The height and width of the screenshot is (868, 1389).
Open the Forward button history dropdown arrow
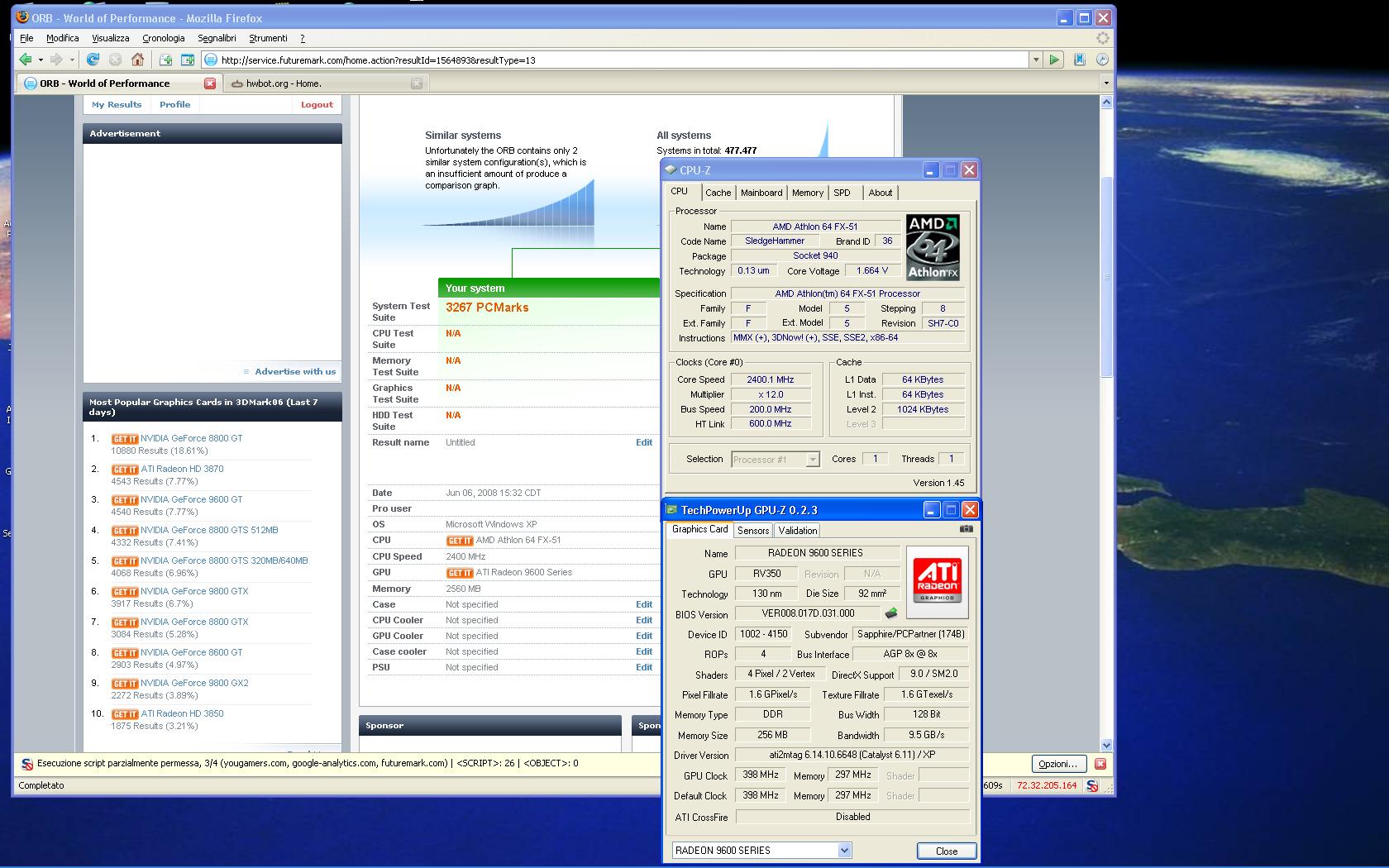click(72, 60)
